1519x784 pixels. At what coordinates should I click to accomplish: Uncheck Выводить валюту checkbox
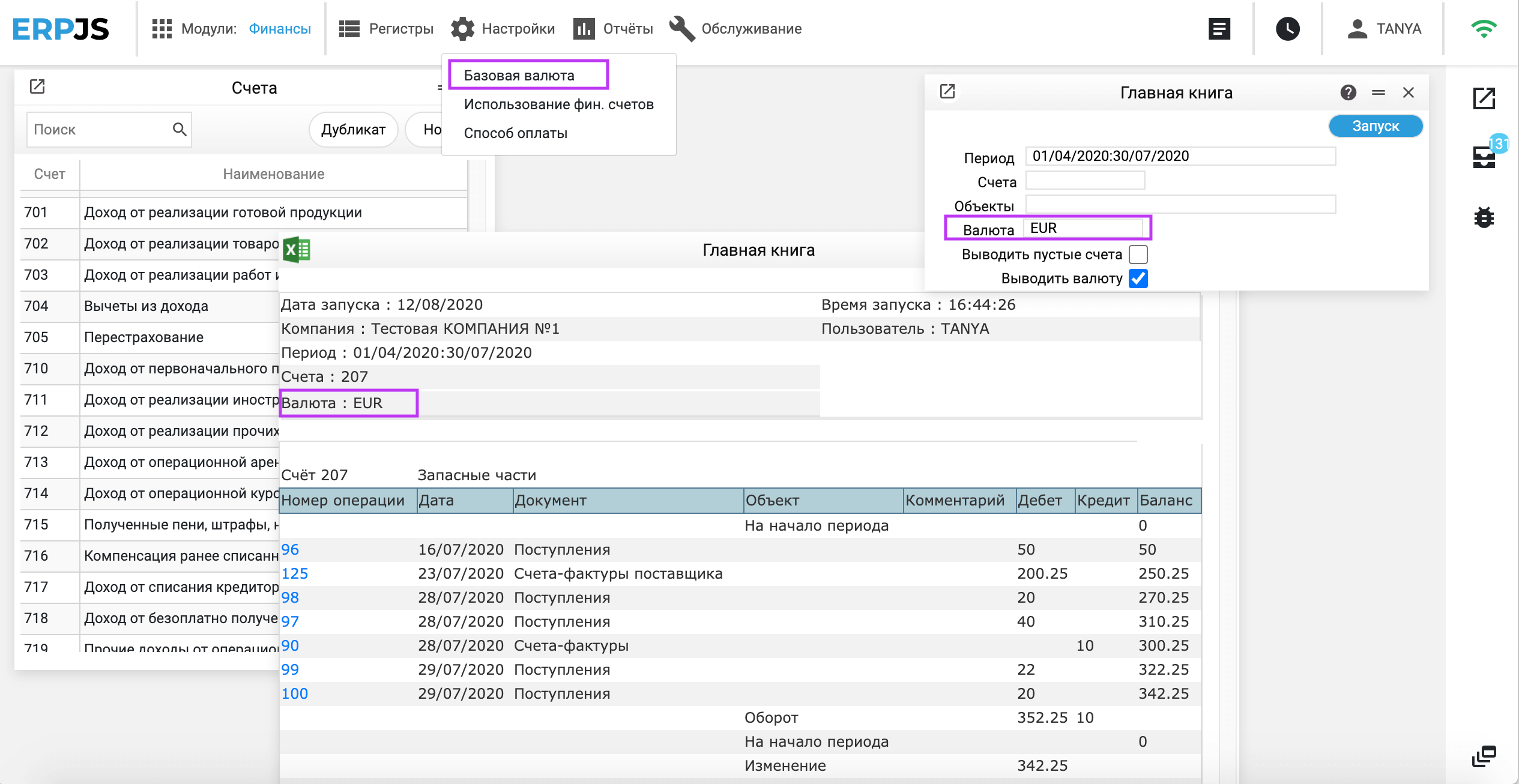click(x=1138, y=279)
